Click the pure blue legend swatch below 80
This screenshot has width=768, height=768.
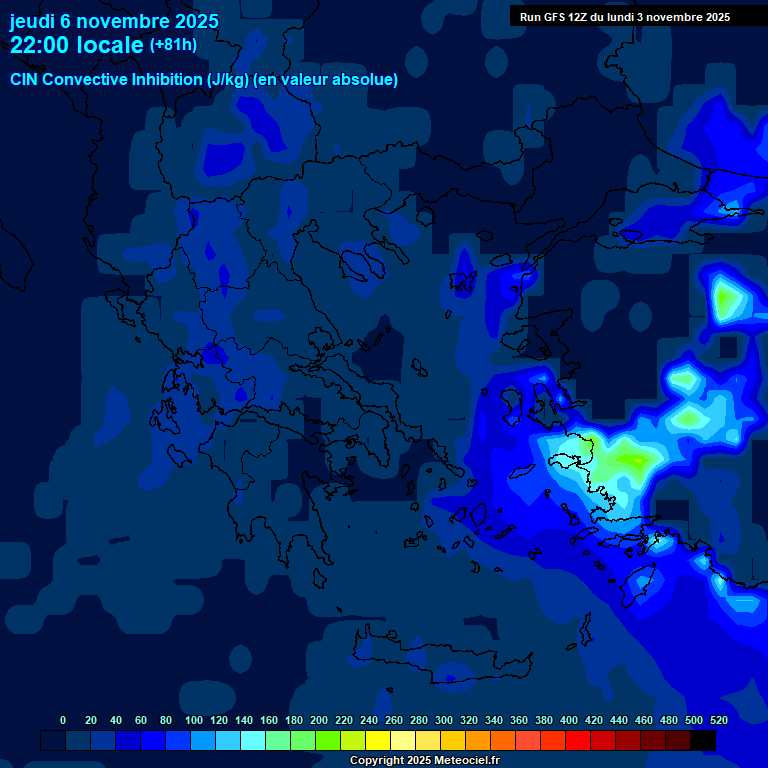(153, 741)
